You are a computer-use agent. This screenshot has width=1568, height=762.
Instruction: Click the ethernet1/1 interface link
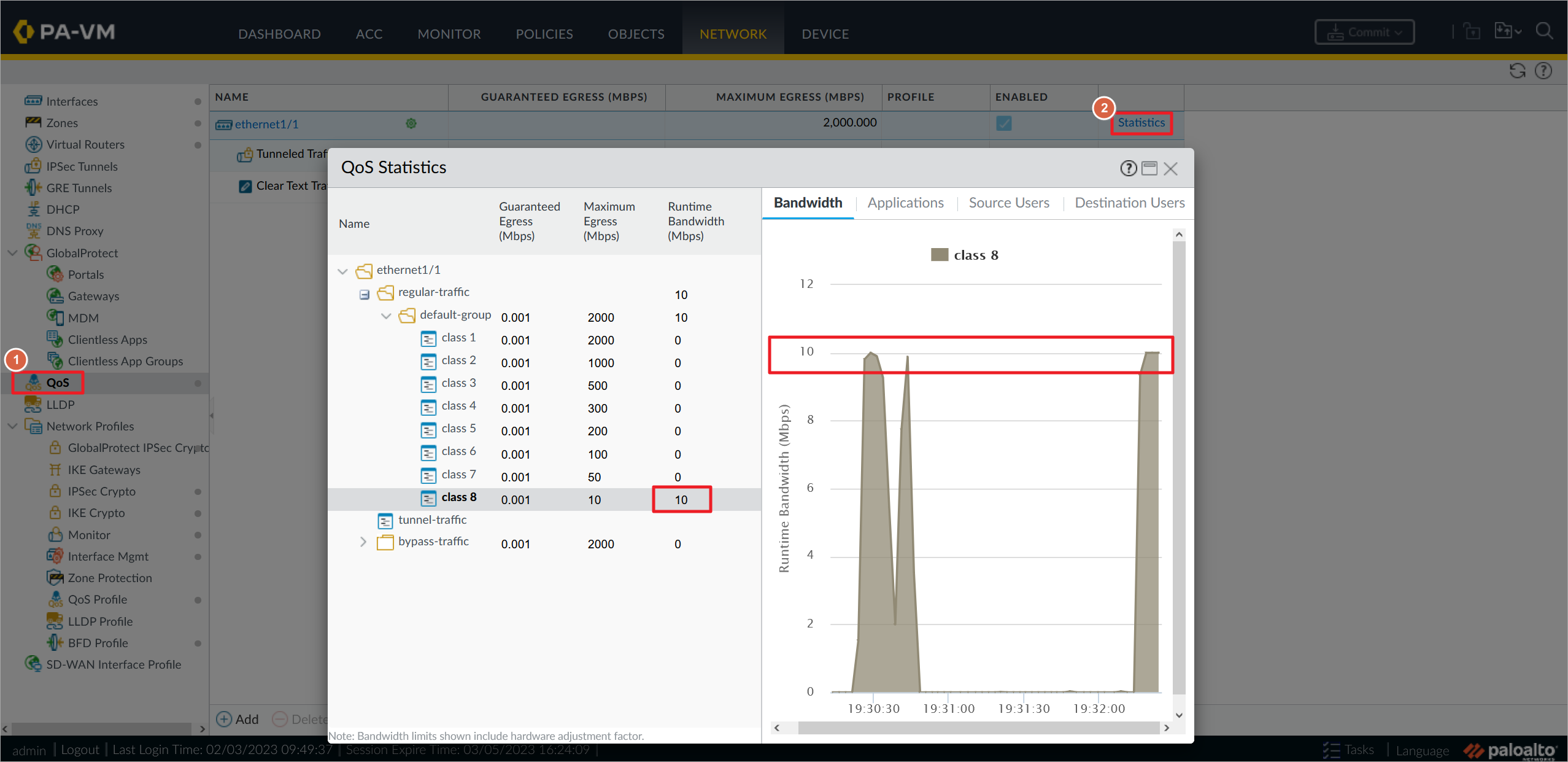[266, 124]
